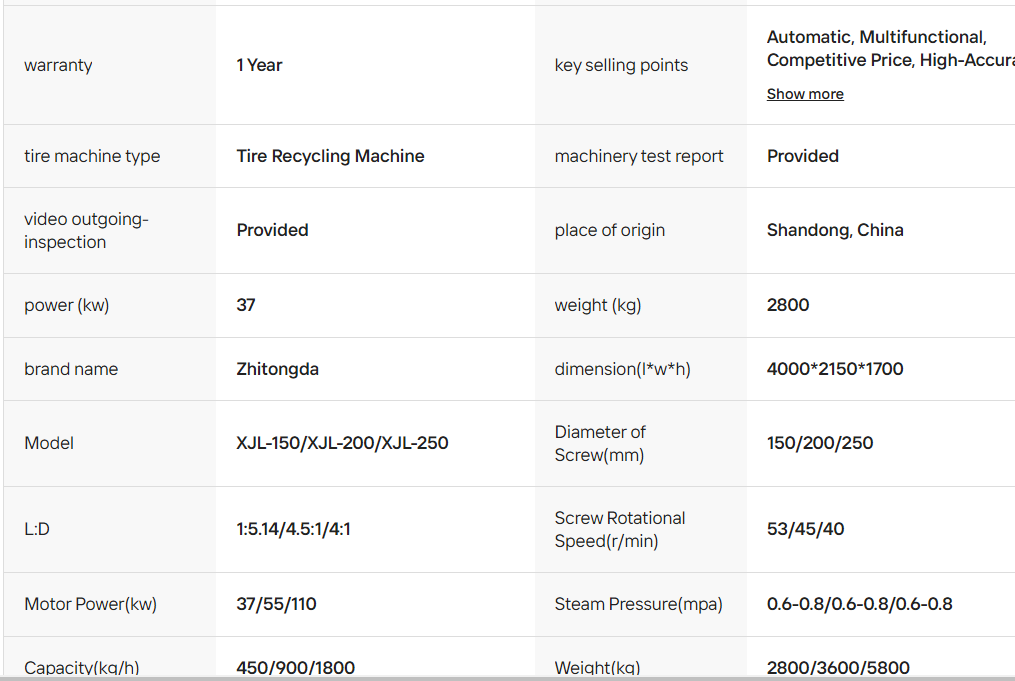1015x681 pixels.
Task: Select the screw rotational speed value 53/45/40
Action: 805,529
